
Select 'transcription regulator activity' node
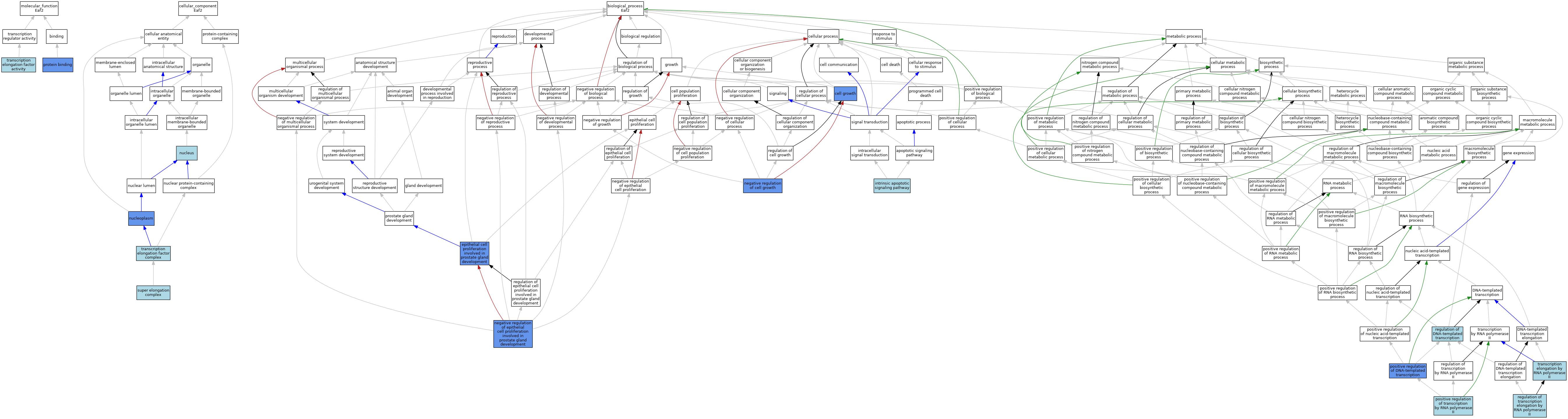click(x=20, y=36)
